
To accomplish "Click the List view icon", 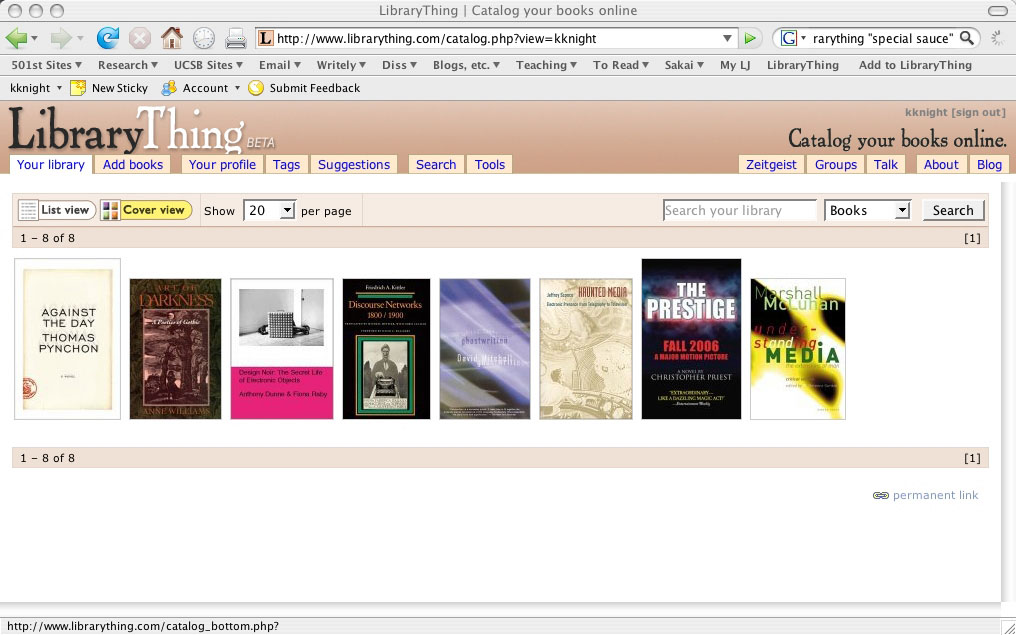I will click(29, 210).
